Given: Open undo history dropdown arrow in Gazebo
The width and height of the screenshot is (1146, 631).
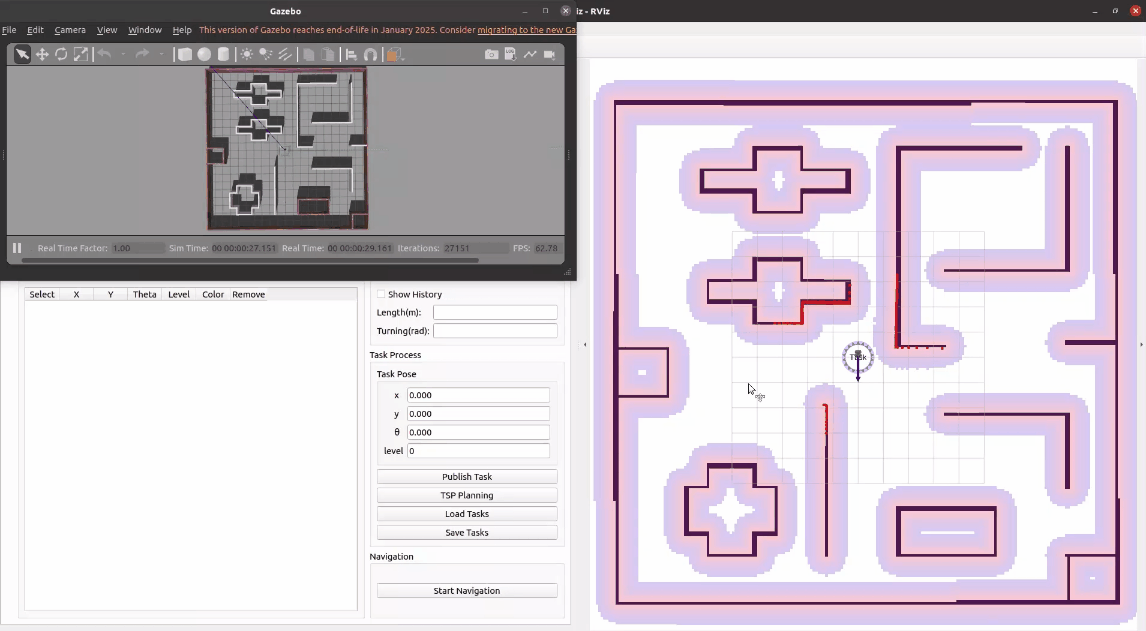Looking at the screenshot, I should tap(123, 54).
